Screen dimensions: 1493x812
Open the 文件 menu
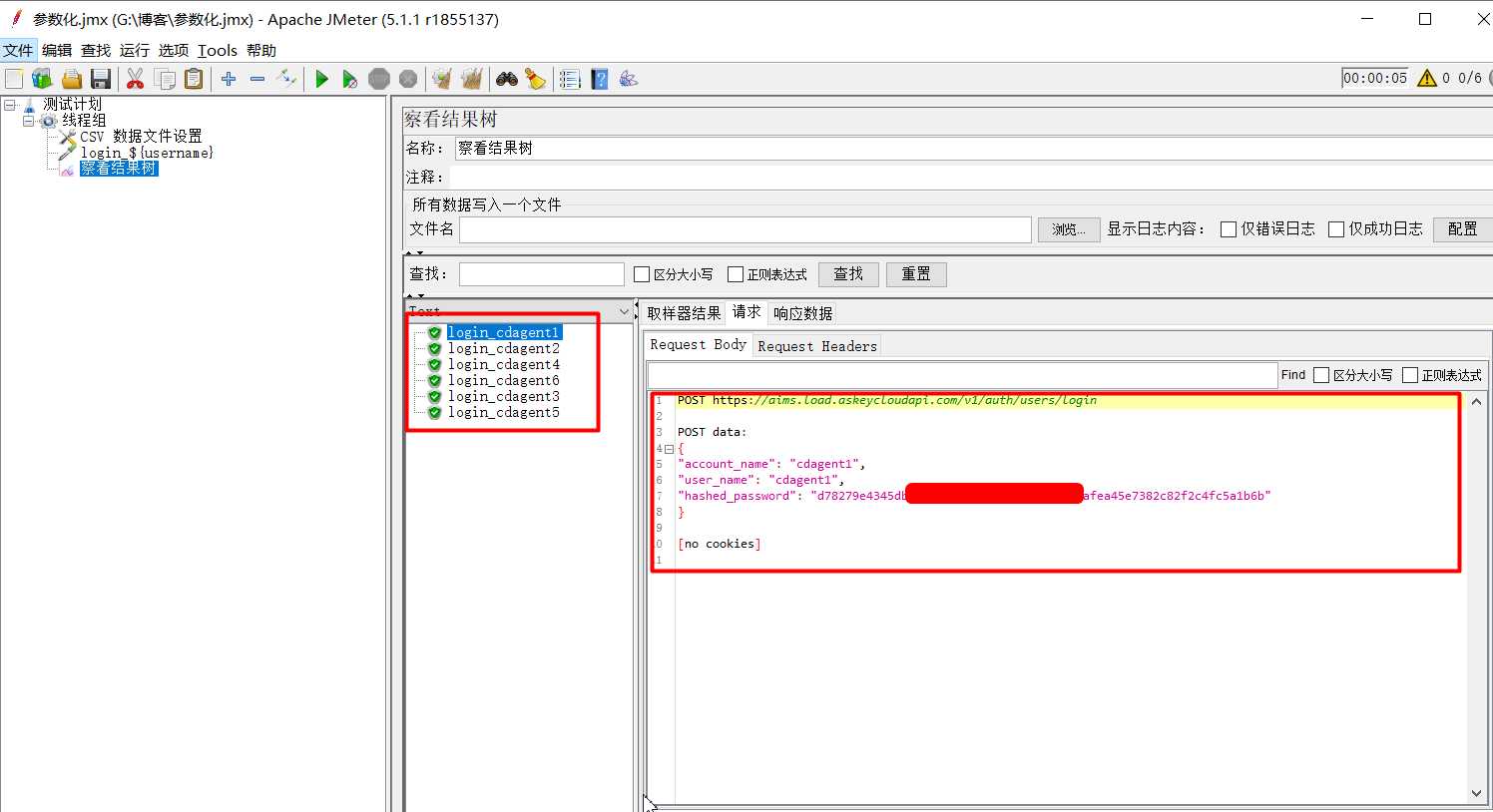tap(18, 50)
